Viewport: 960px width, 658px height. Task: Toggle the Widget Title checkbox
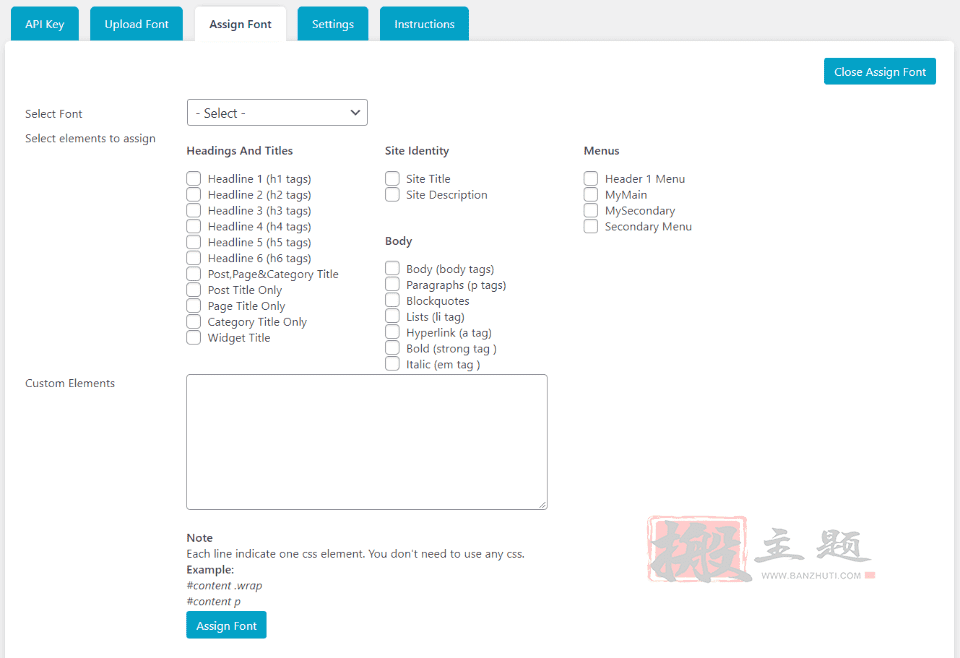point(193,338)
